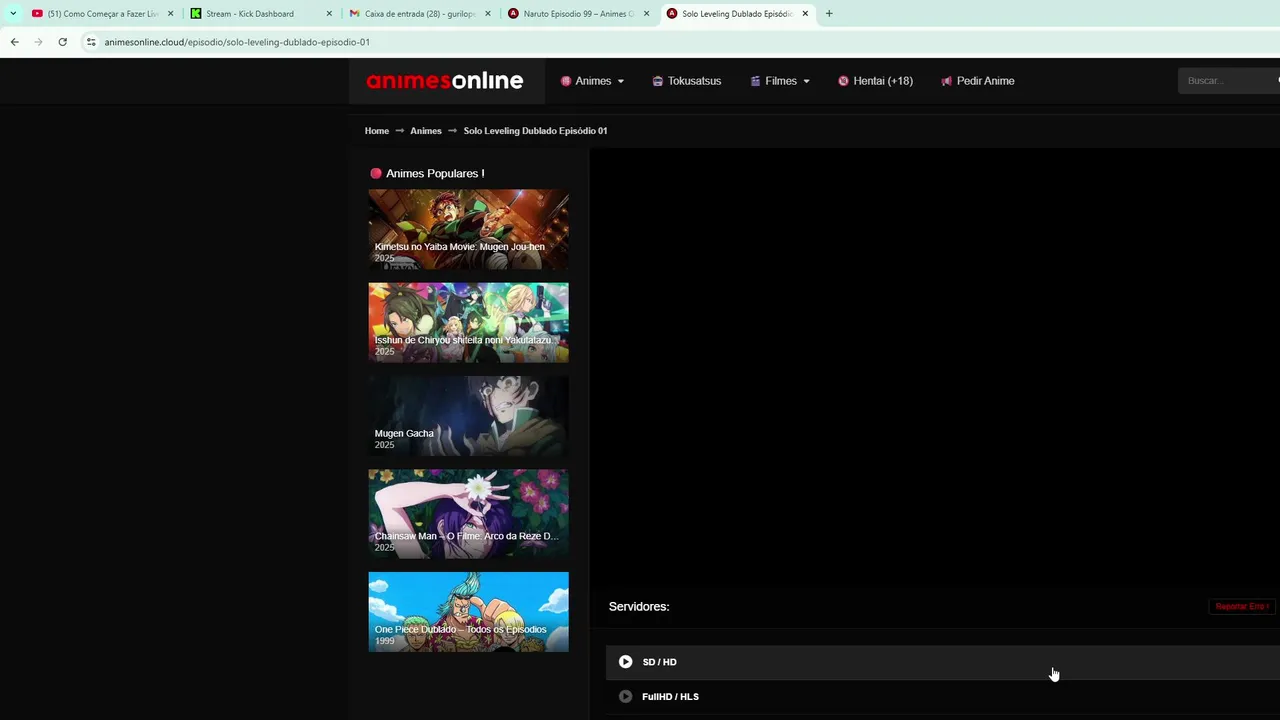
Task: Switch to the Naruto Episodio 99 tab
Action: 578,14
